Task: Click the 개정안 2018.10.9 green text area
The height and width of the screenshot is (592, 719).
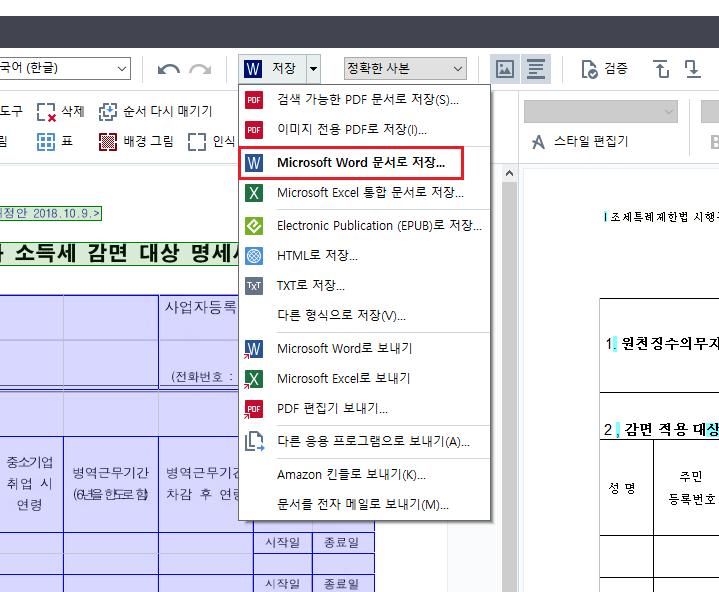Action: pos(50,214)
